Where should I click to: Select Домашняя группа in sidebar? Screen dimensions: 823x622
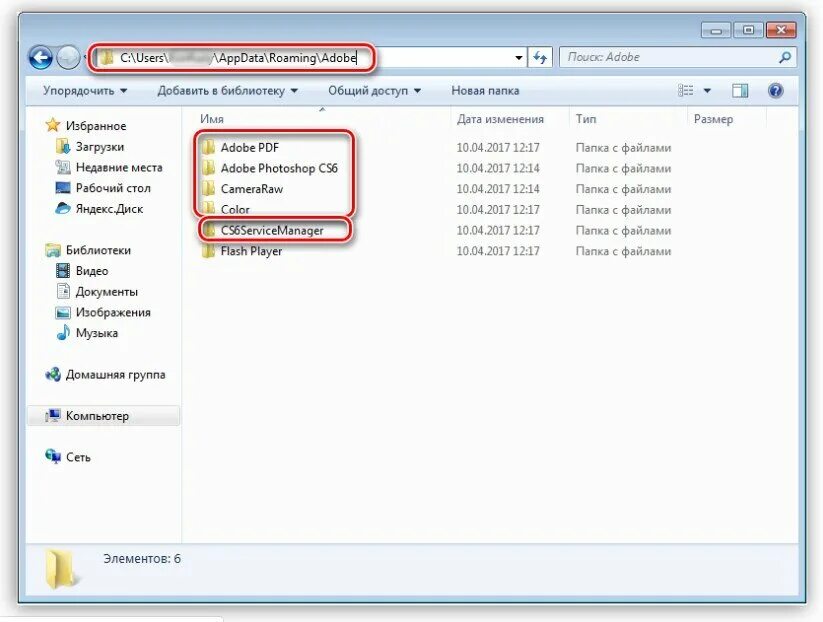[105, 375]
